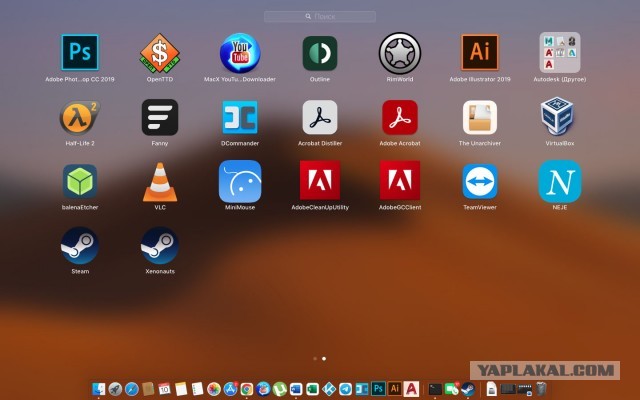This screenshot has width=640, height=400.
Task: Open Telegram in the Dock
Action: point(345,389)
